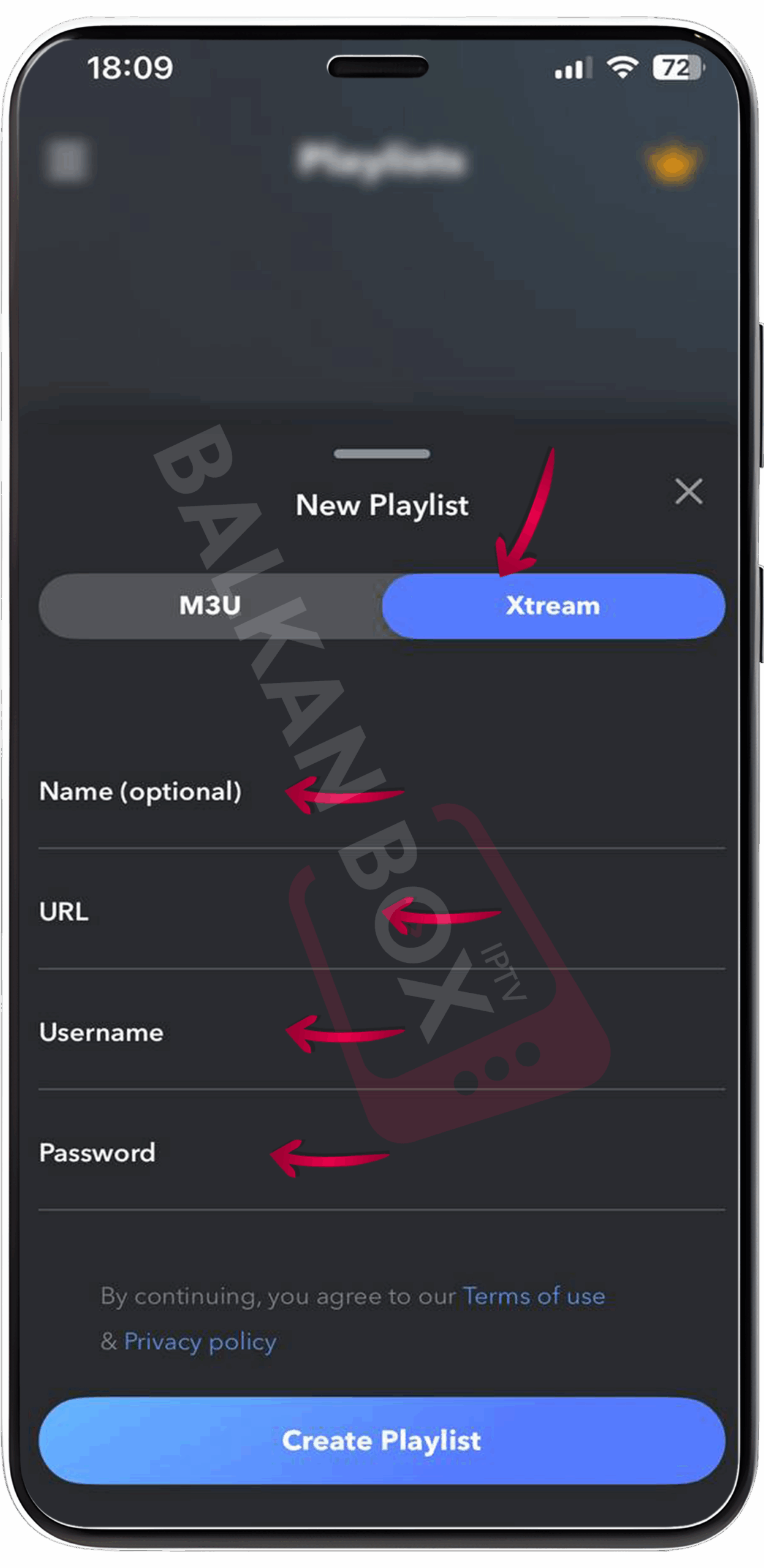The image size is (764, 1568).
Task: Focus the Password input field
Action: pyautogui.click(x=382, y=1152)
